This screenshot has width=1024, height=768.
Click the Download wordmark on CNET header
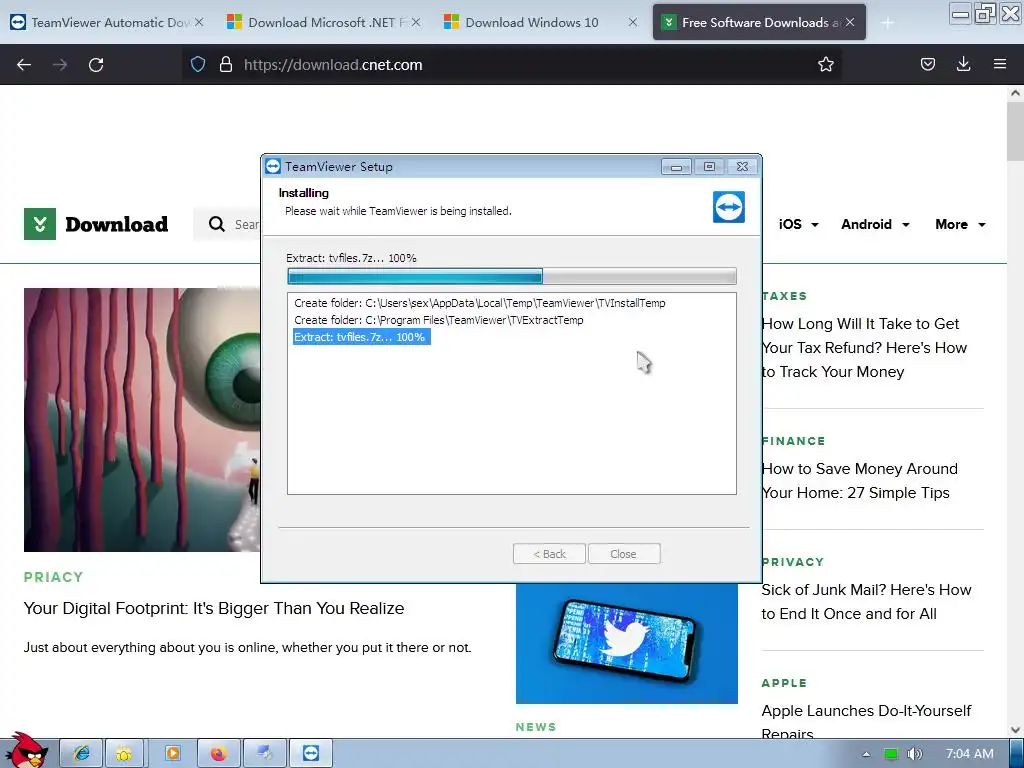[117, 224]
